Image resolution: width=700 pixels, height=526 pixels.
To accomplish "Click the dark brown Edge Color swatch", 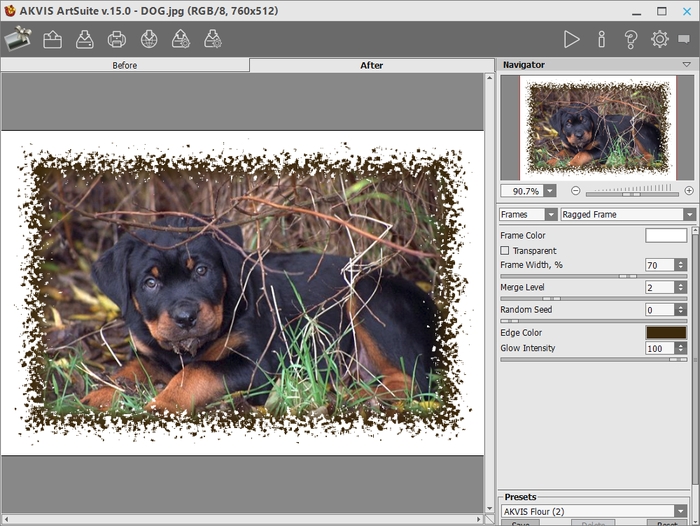I will click(666, 333).
